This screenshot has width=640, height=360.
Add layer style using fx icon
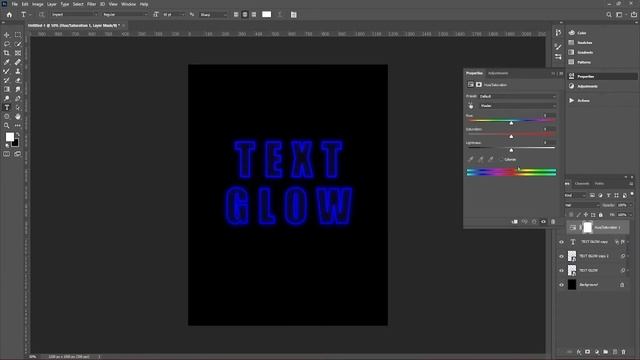click(579, 352)
